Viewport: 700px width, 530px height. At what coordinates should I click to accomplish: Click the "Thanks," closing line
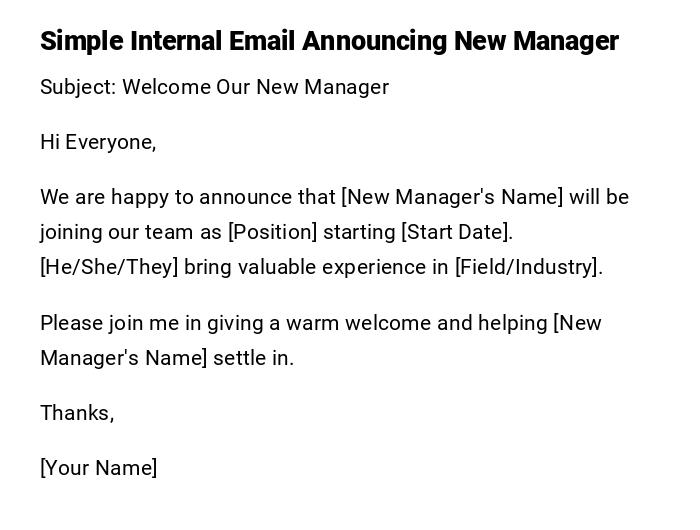pyautogui.click(x=77, y=413)
